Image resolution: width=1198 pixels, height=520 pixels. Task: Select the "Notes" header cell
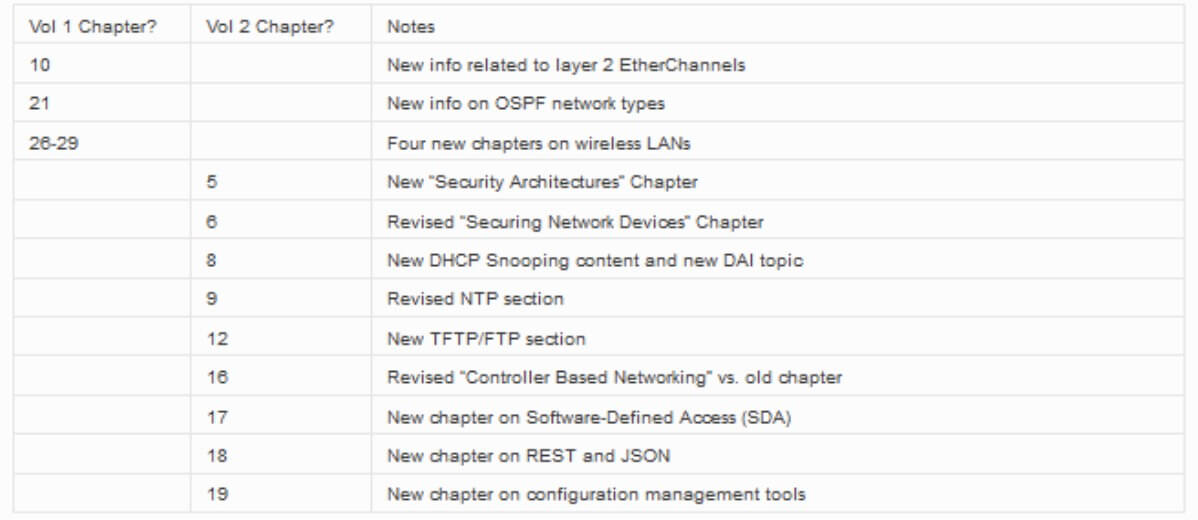click(411, 27)
